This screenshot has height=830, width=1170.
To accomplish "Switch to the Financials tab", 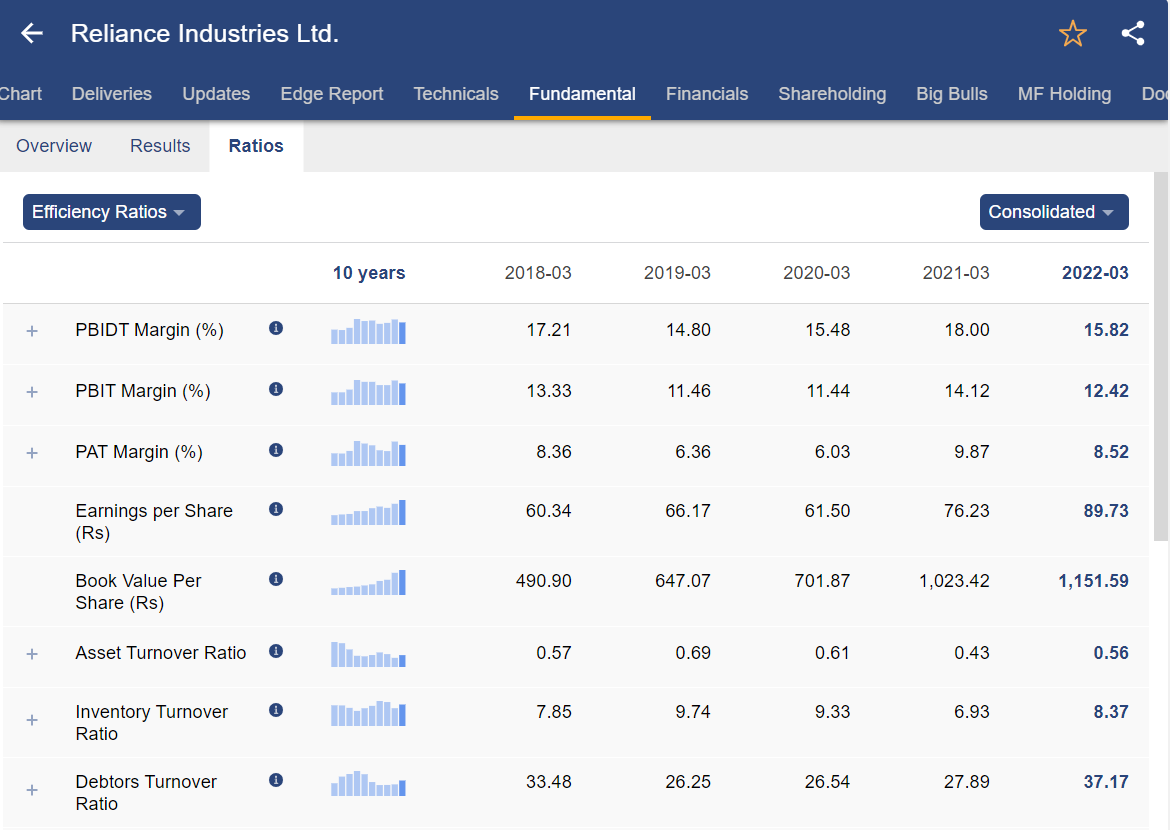I will click(706, 94).
